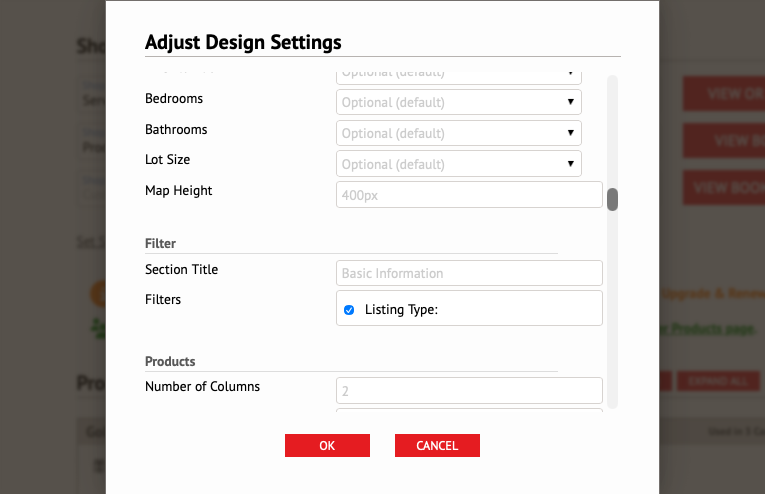
Task: Click the scrollbar track below the thumb
Action: point(612,307)
